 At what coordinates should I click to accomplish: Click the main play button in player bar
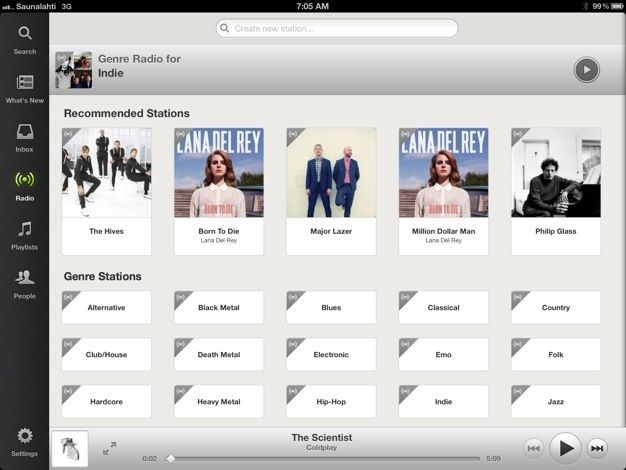(565, 448)
